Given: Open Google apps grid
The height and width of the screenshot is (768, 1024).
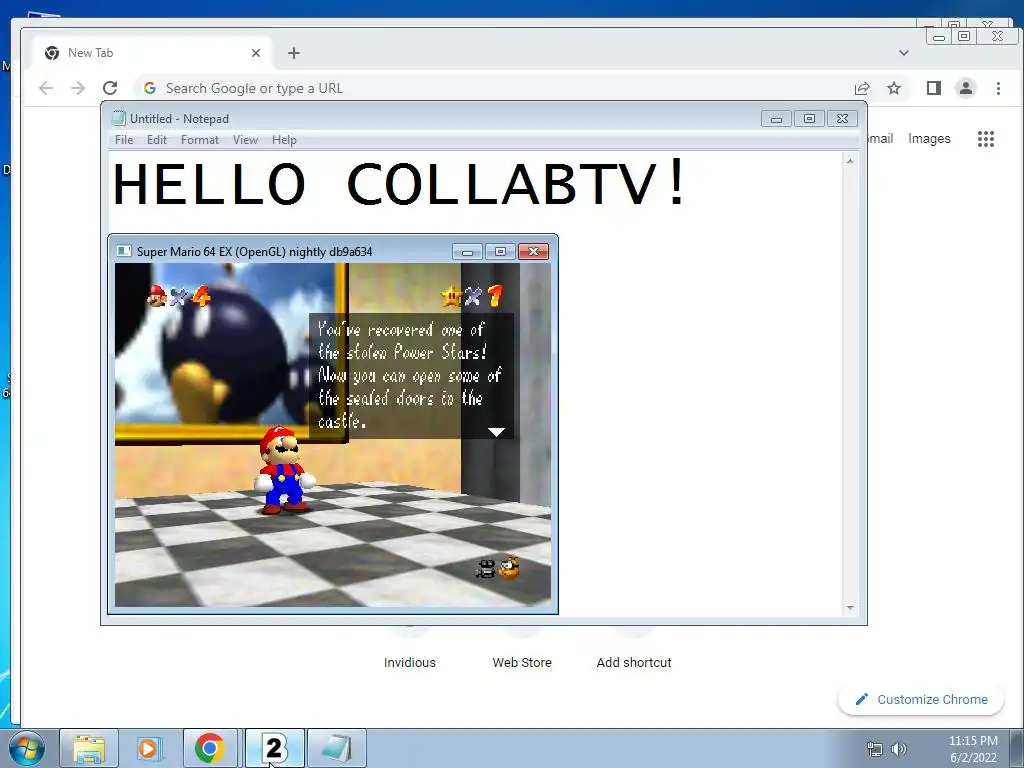Looking at the screenshot, I should click(985, 138).
